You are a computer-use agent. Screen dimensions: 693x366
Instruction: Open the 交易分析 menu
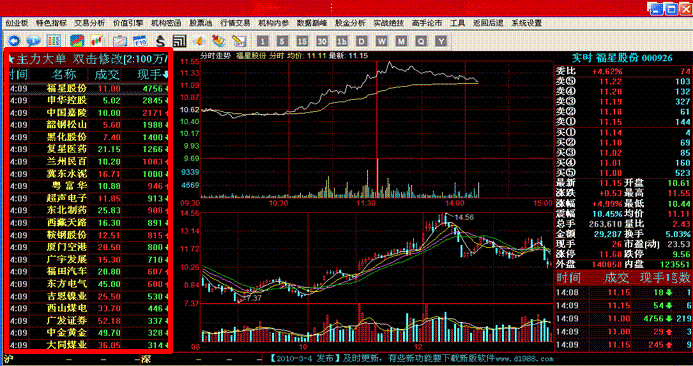pyautogui.click(x=90, y=23)
